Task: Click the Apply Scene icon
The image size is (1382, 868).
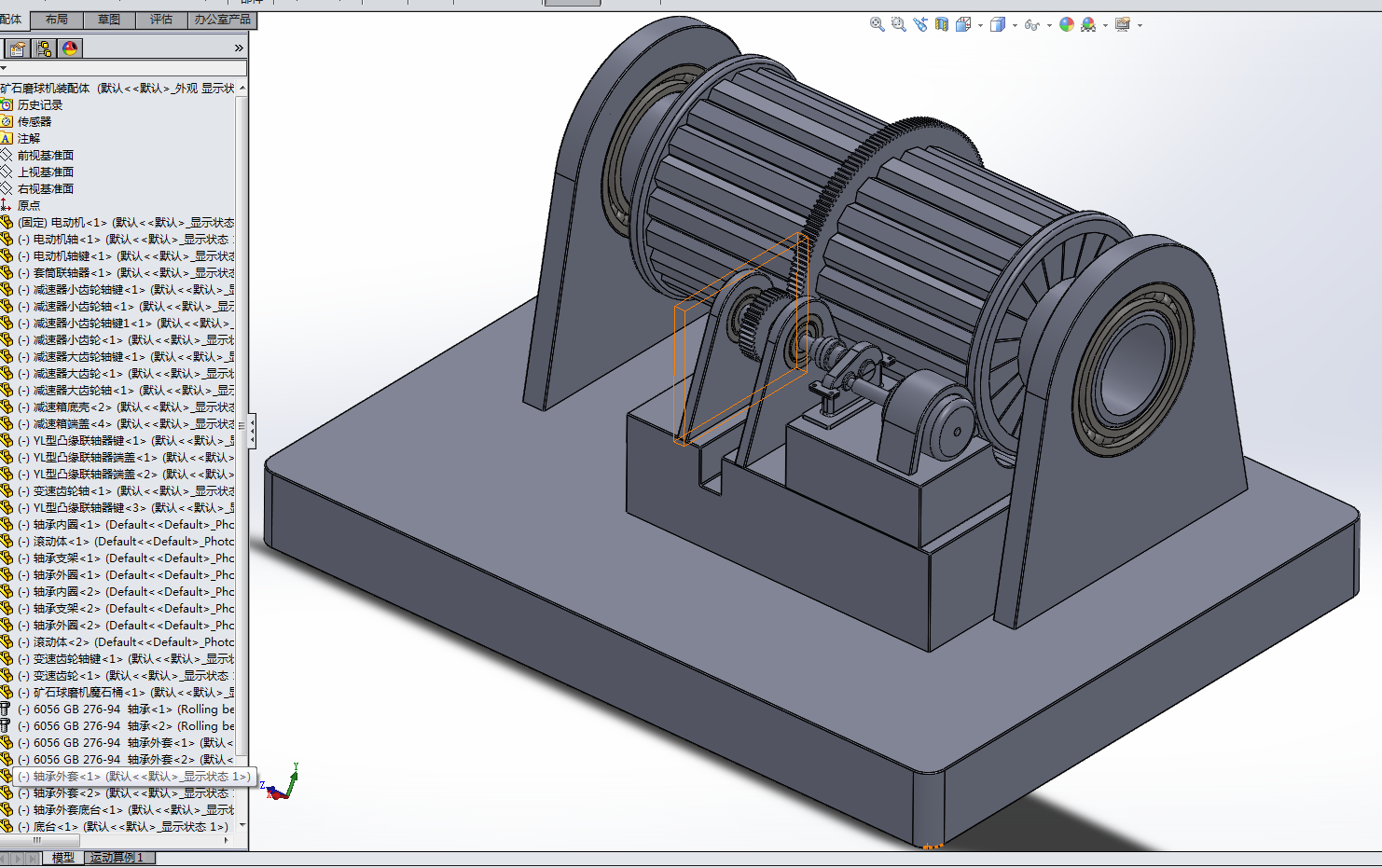Action: point(1088,25)
